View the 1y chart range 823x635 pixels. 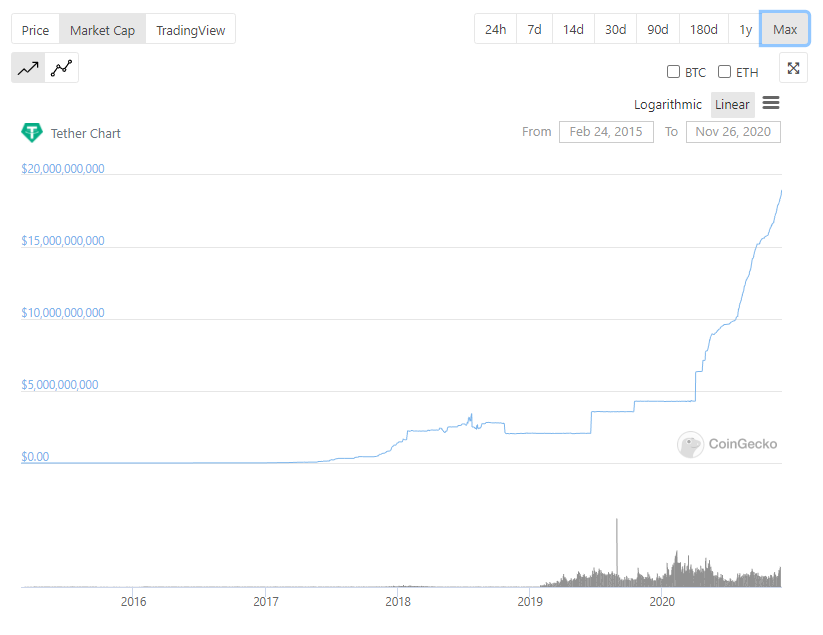pos(744,29)
